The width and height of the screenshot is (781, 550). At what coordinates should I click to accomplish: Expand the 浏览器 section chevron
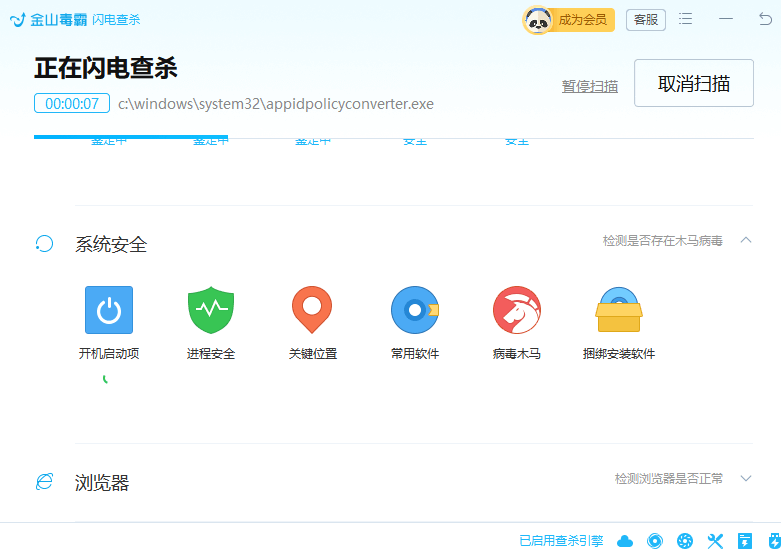pyautogui.click(x=746, y=479)
